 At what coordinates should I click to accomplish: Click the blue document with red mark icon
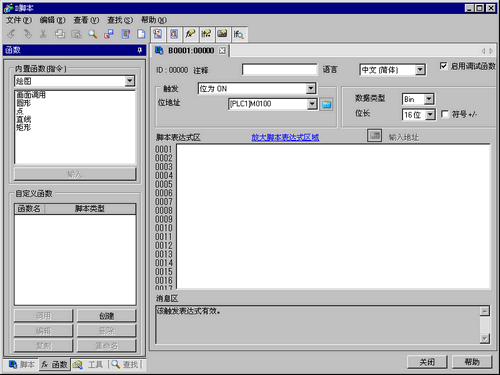(x=126, y=34)
